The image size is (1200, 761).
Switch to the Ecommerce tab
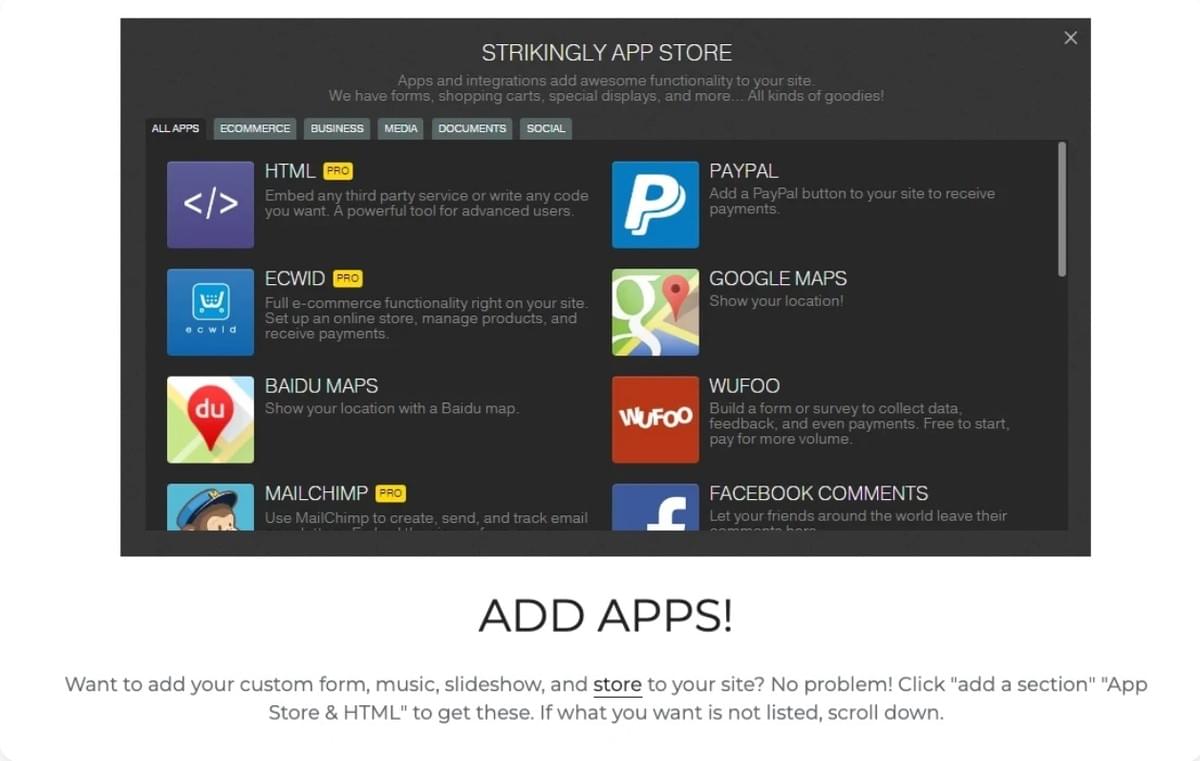tap(255, 128)
